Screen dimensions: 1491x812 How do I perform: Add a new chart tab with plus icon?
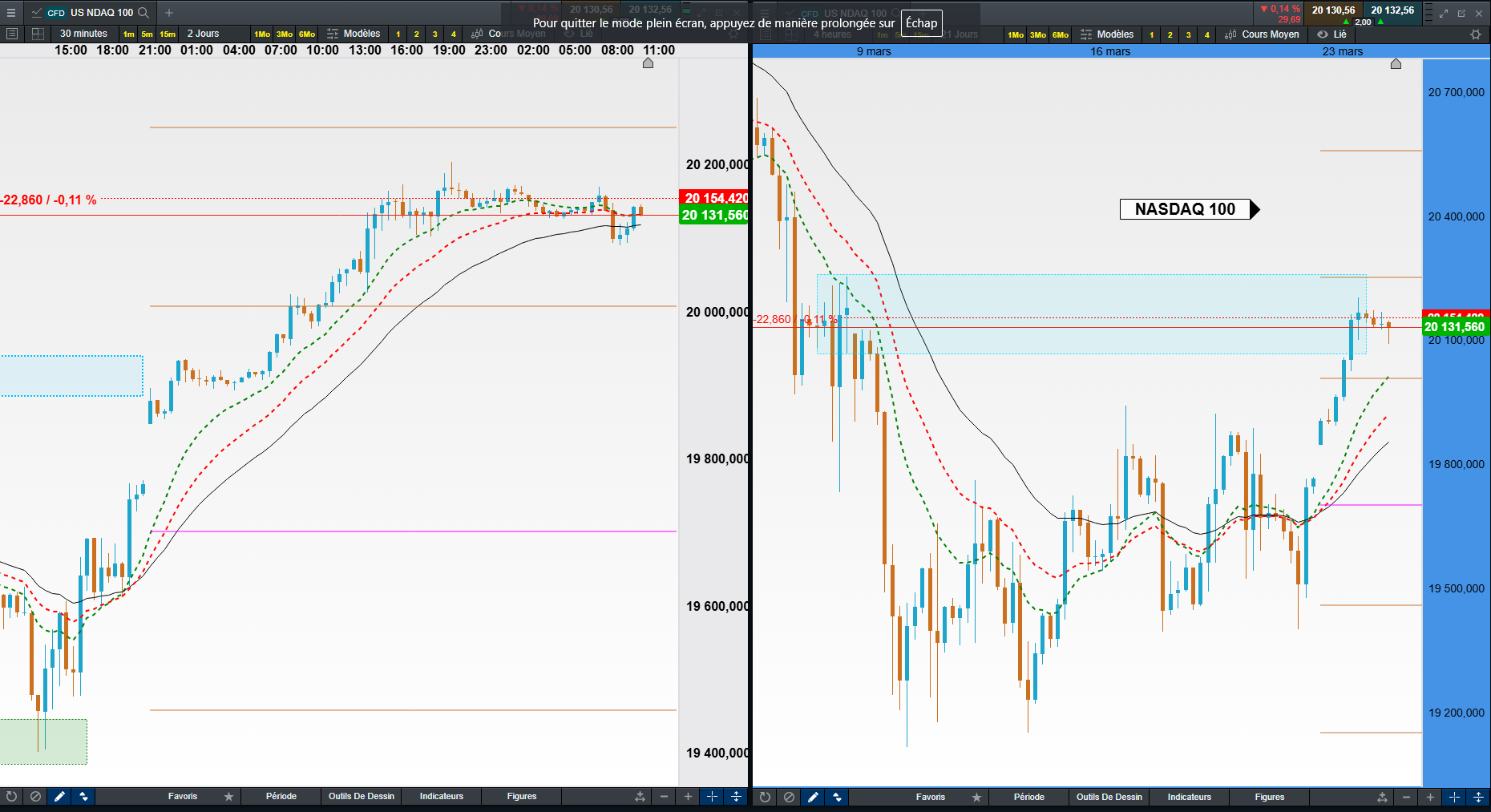coord(169,13)
